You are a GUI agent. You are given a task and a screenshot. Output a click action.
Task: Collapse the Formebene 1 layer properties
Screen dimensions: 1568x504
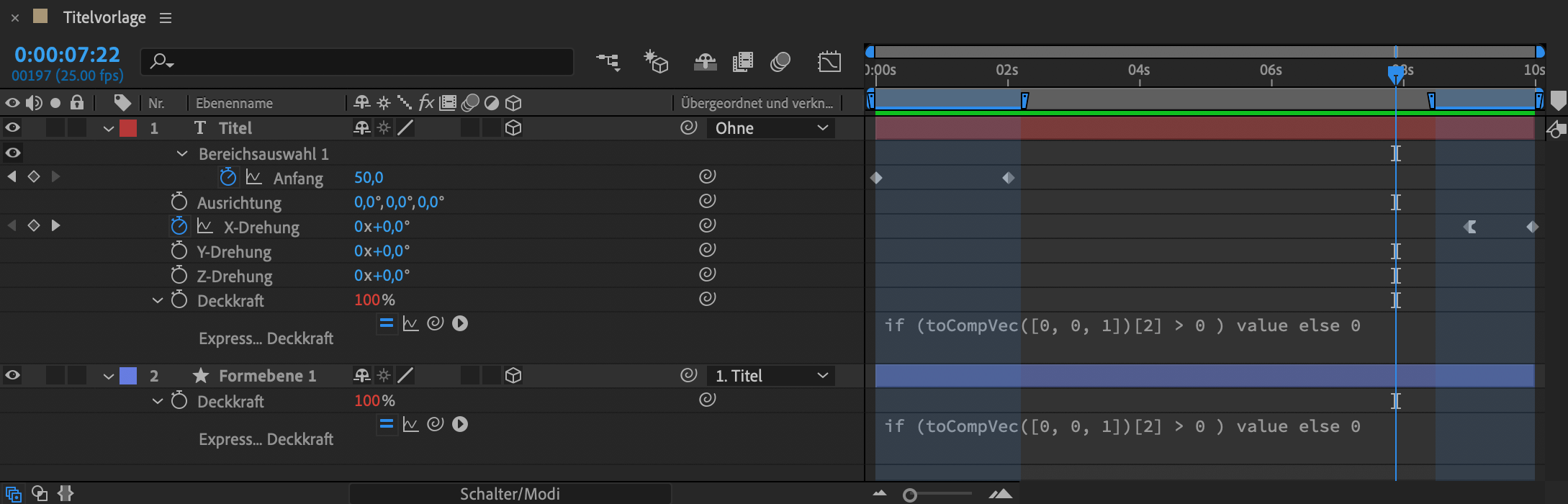[x=109, y=376]
